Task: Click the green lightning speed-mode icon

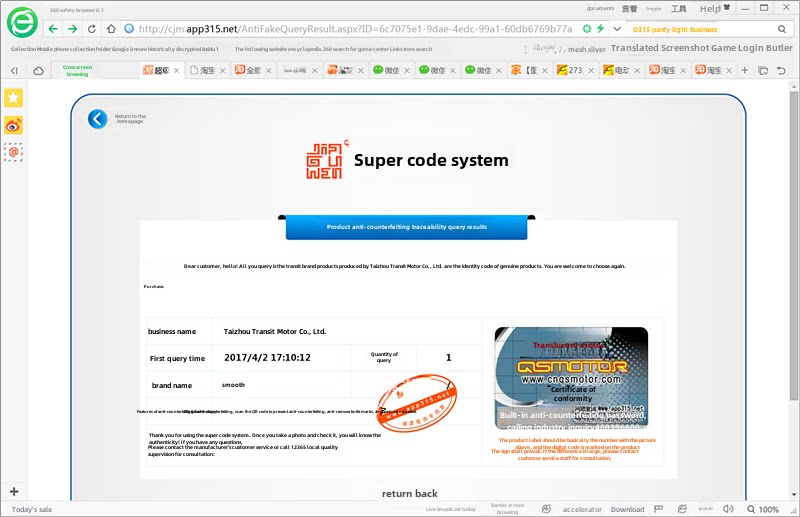Action: [x=601, y=29]
